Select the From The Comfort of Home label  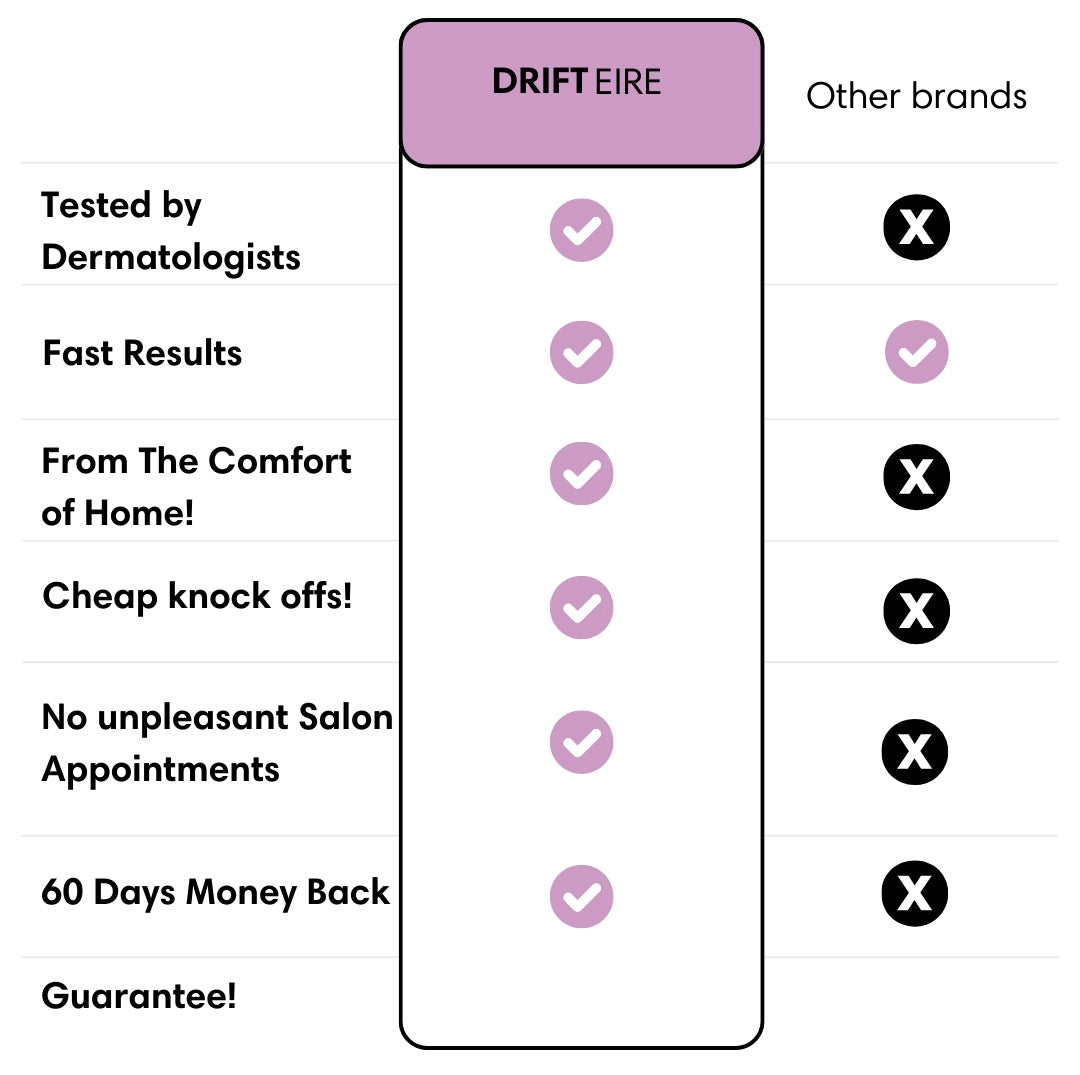196,486
